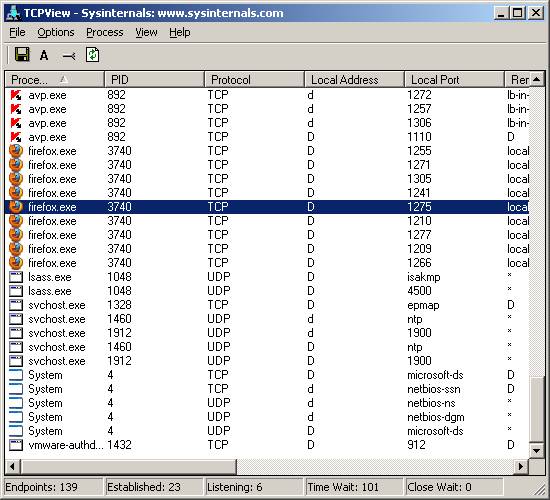This screenshot has height=500, width=550.
Task: Select the lsass.exe isakmp row icon
Action: click(16, 277)
